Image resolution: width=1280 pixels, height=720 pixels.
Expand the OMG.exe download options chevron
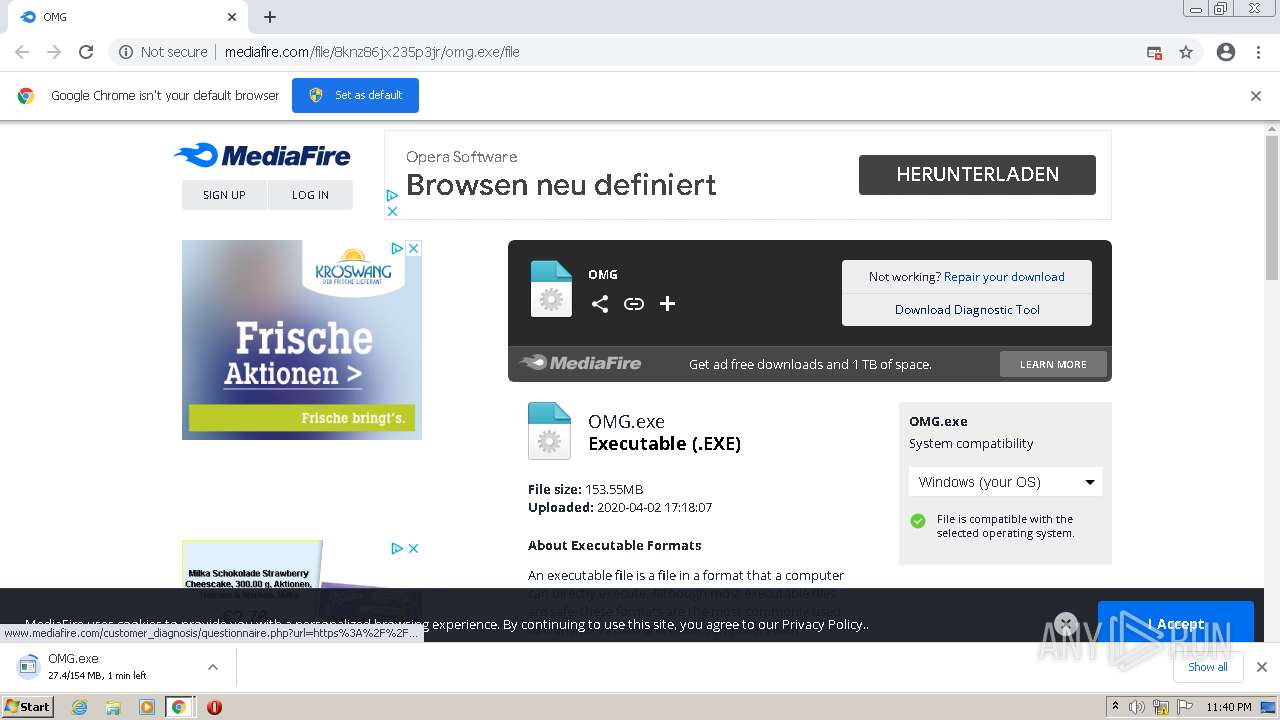212,667
